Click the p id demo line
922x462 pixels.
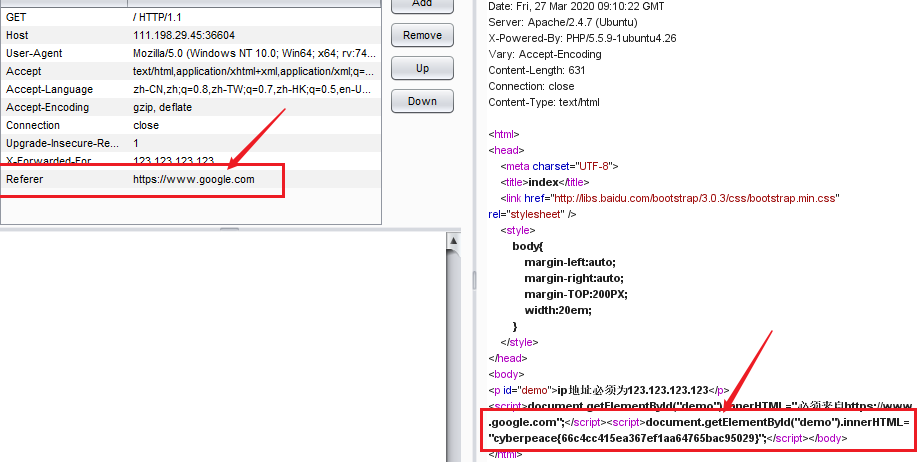tap(609, 390)
